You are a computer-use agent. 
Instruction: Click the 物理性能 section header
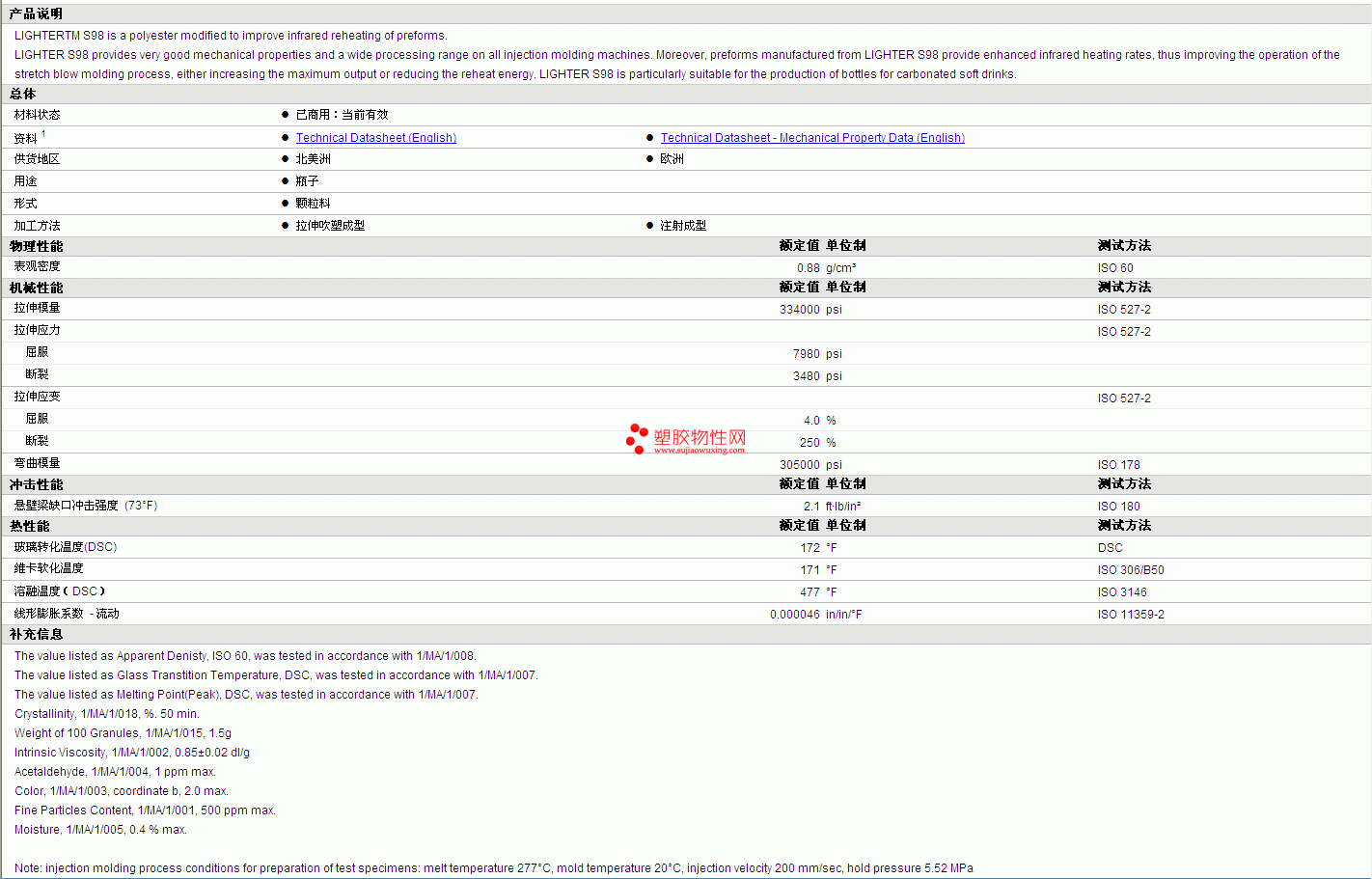[x=37, y=246]
